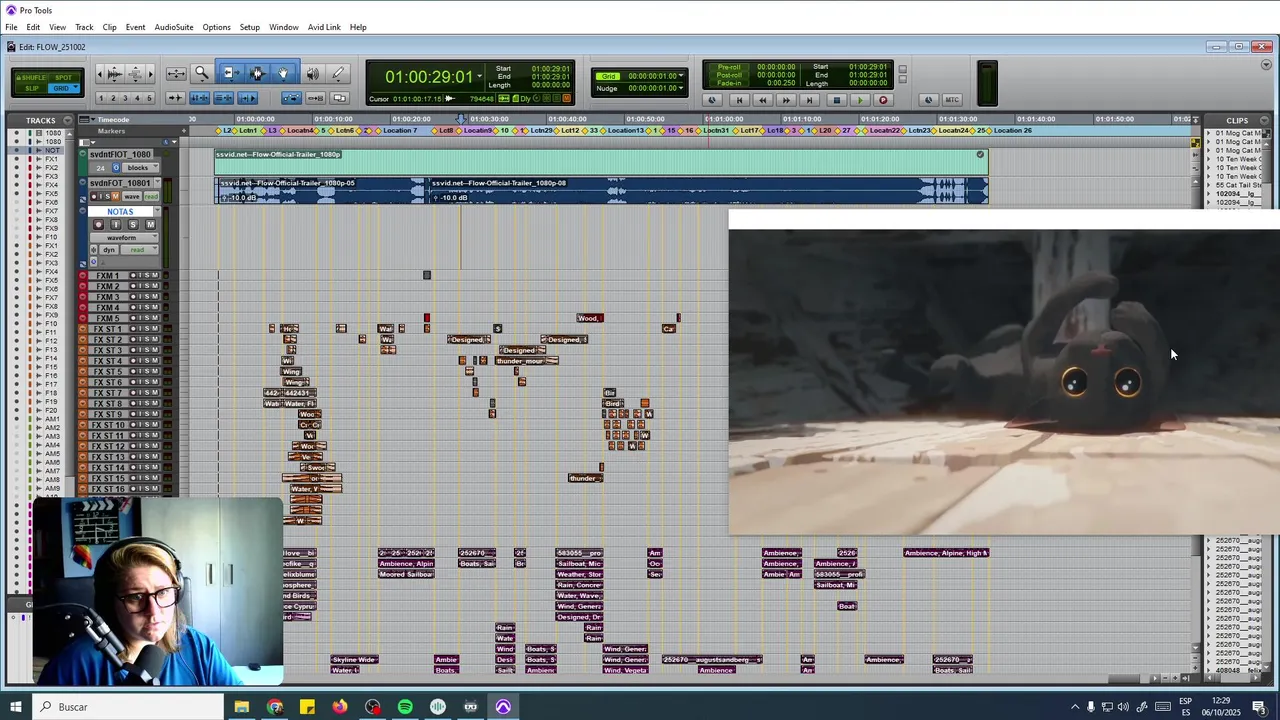This screenshot has height=720, width=1280.
Task: Click Record transport button
Action: (883, 100)
